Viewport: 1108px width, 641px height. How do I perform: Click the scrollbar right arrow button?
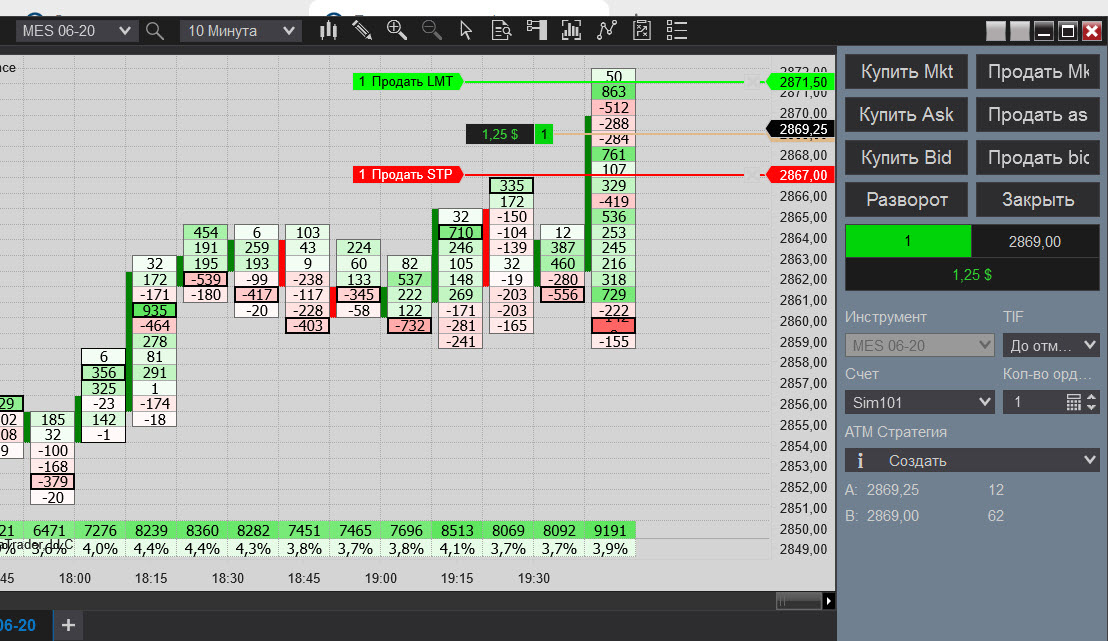pyautogui.click(x=828, y=601)
